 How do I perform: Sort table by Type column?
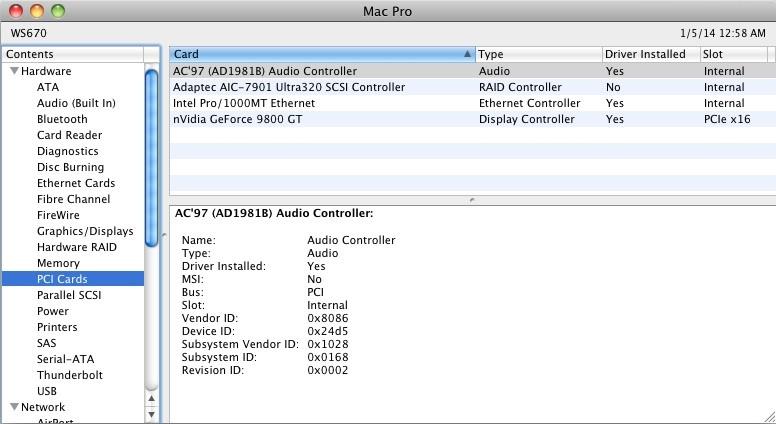[537, 55]
